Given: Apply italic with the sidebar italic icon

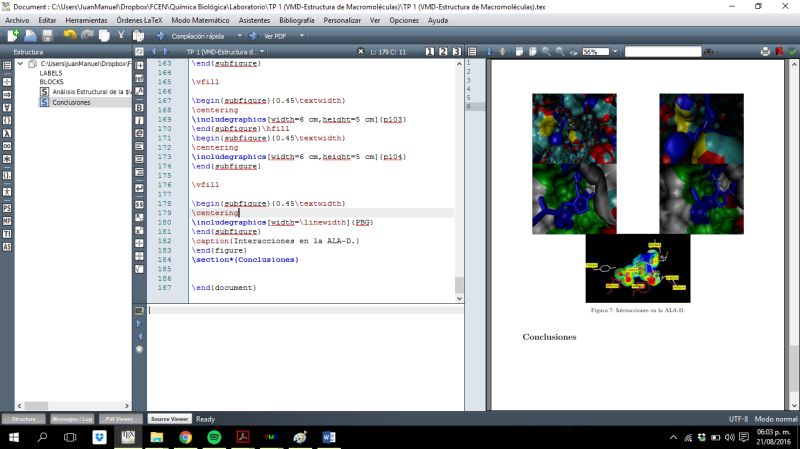Looking at the screenshot, I should pyautogui.click(x=139, y=120).
